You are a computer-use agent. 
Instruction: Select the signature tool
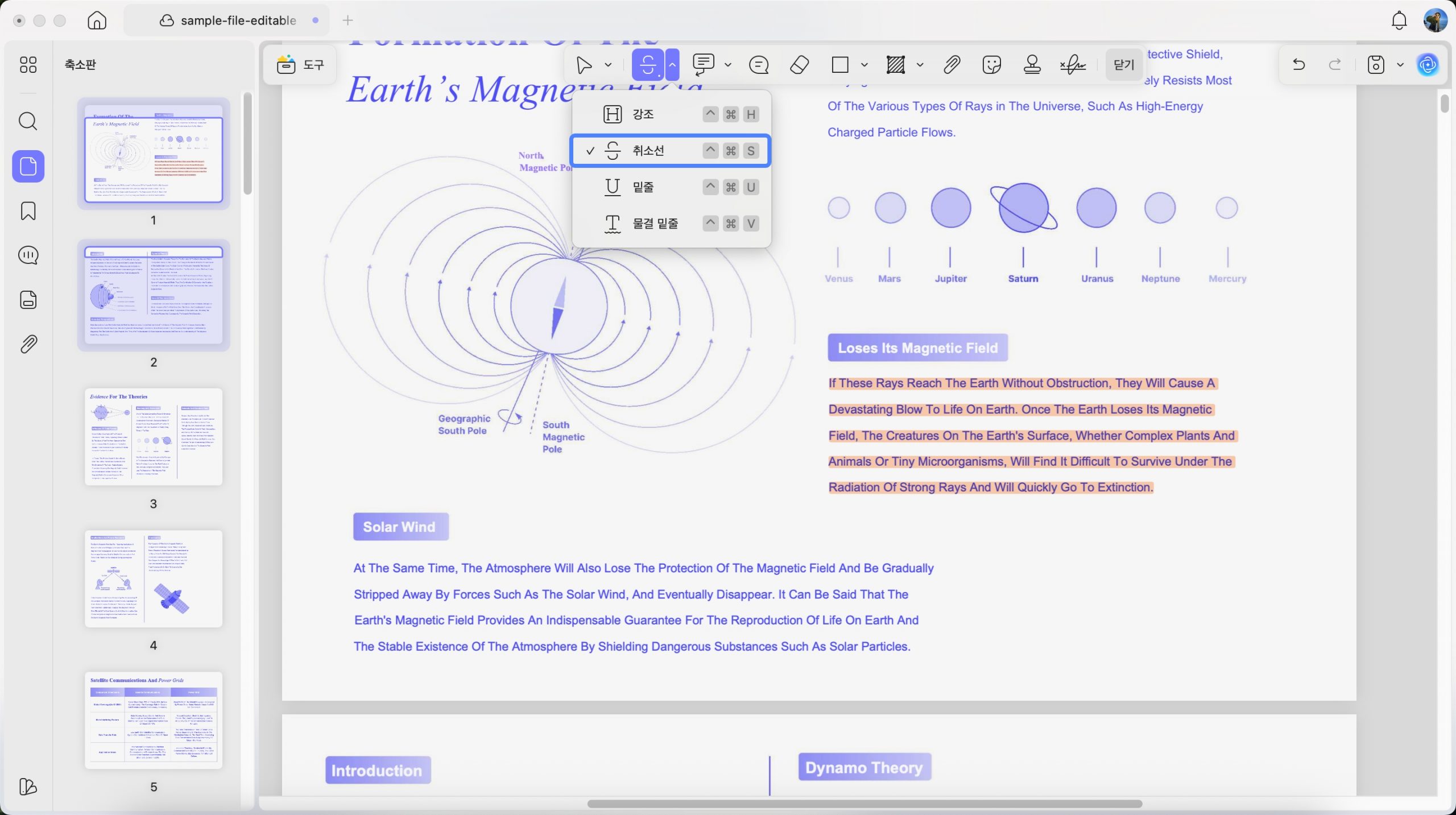click(x=1073, y=65)
